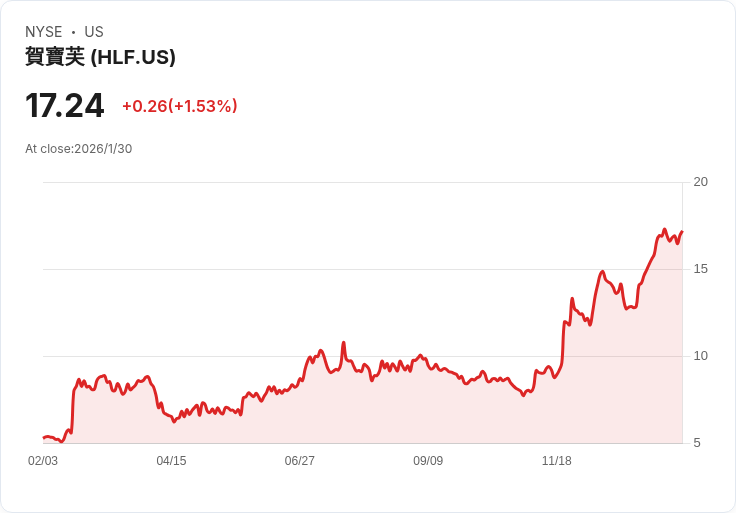Click the NYSE exchange label

pyautogui.click(x=43, y=32)
